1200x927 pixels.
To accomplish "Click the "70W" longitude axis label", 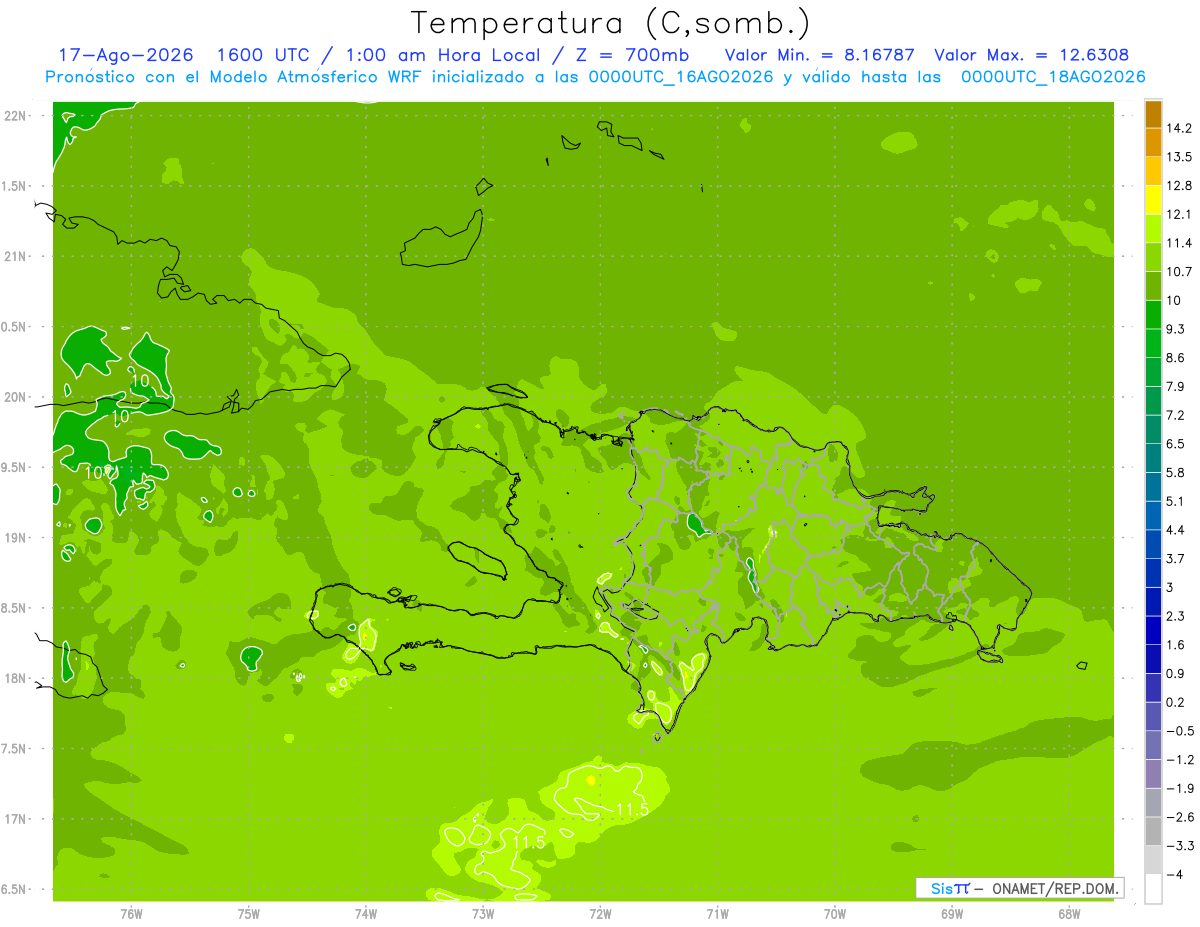I will click(834, 913).
